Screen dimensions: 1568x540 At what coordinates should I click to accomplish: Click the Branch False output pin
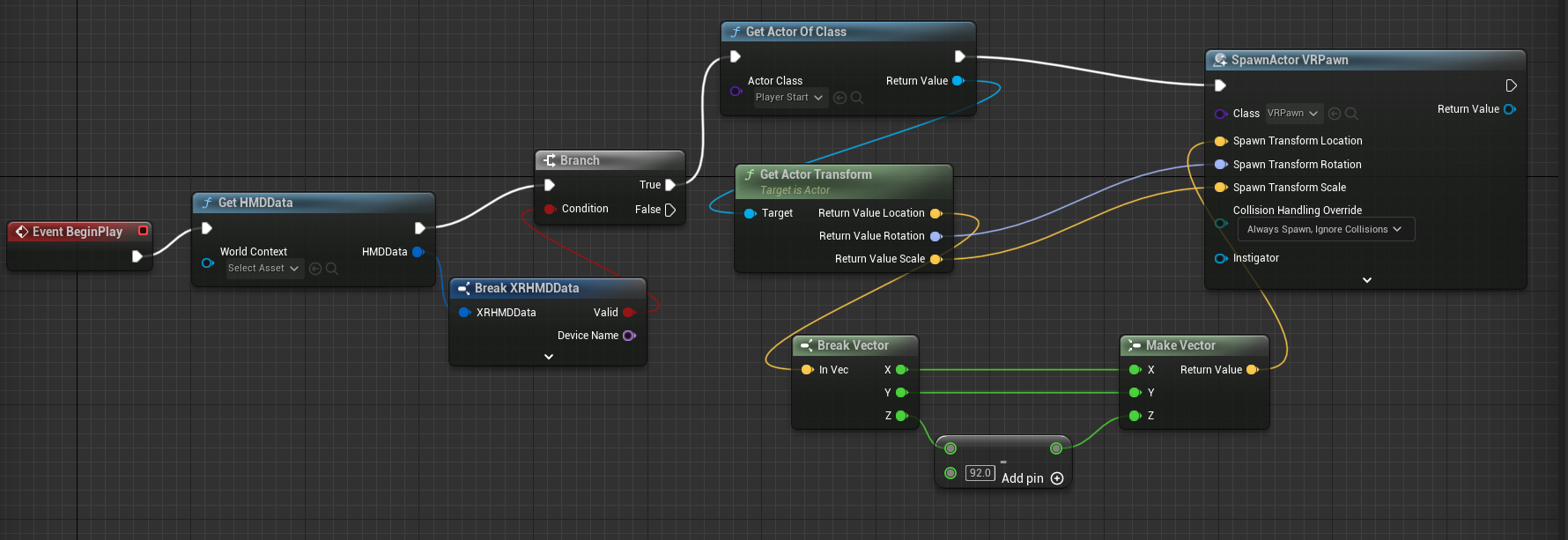[x=670, y=210]
